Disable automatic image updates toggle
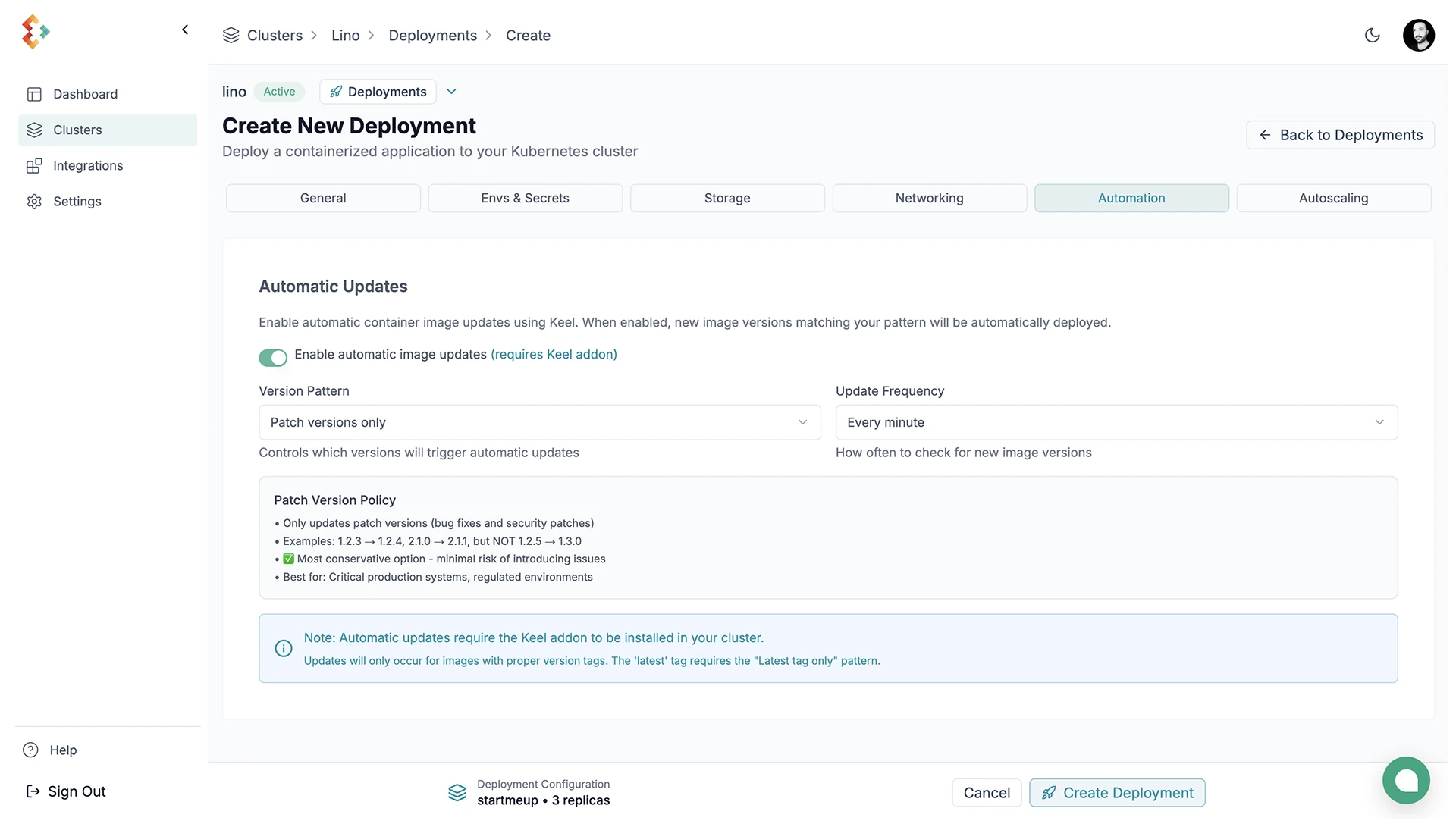The width and height of the screenshot is (1456, 827). [273, 358]
